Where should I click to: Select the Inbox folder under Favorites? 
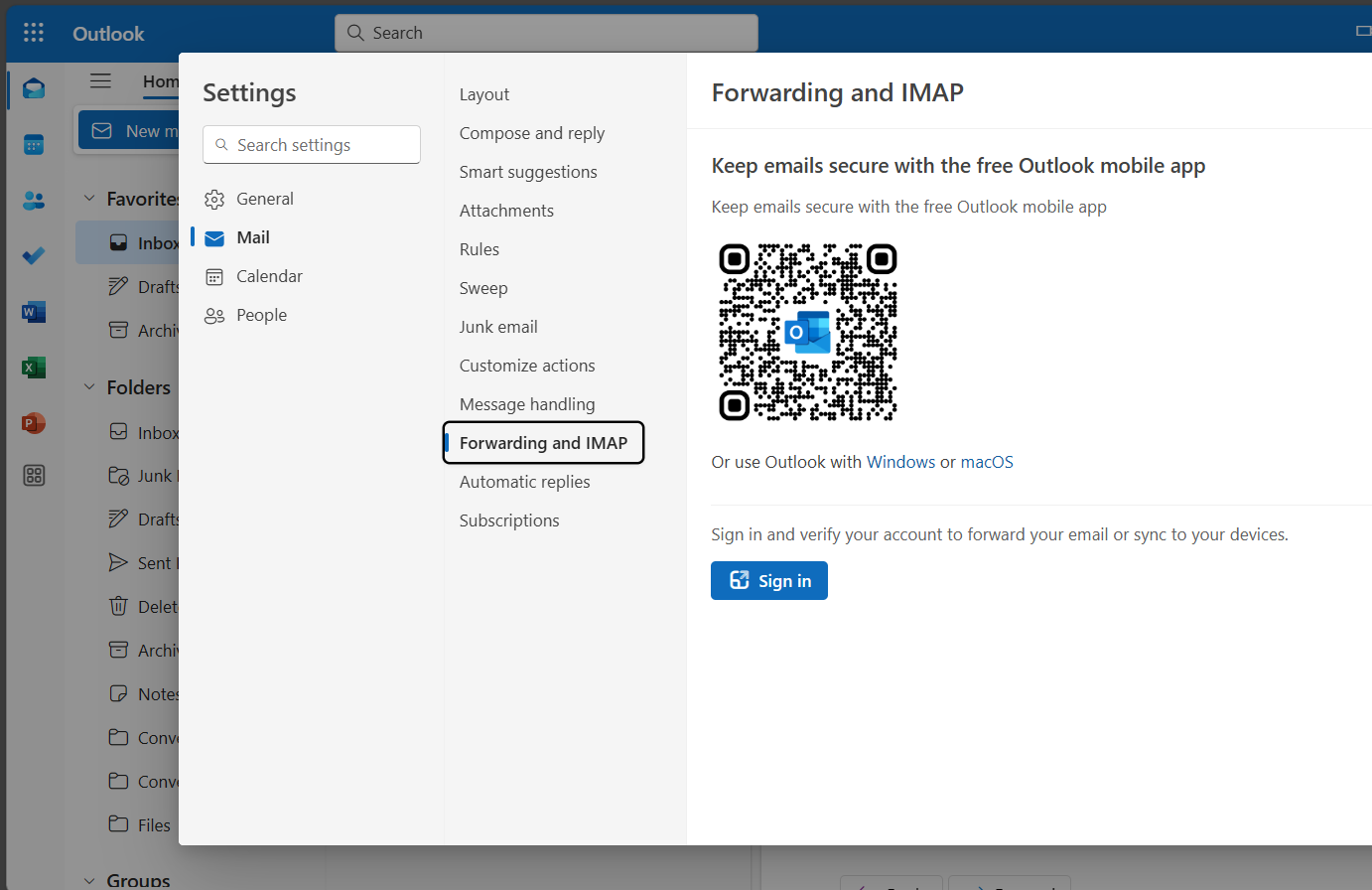[127, 243]
